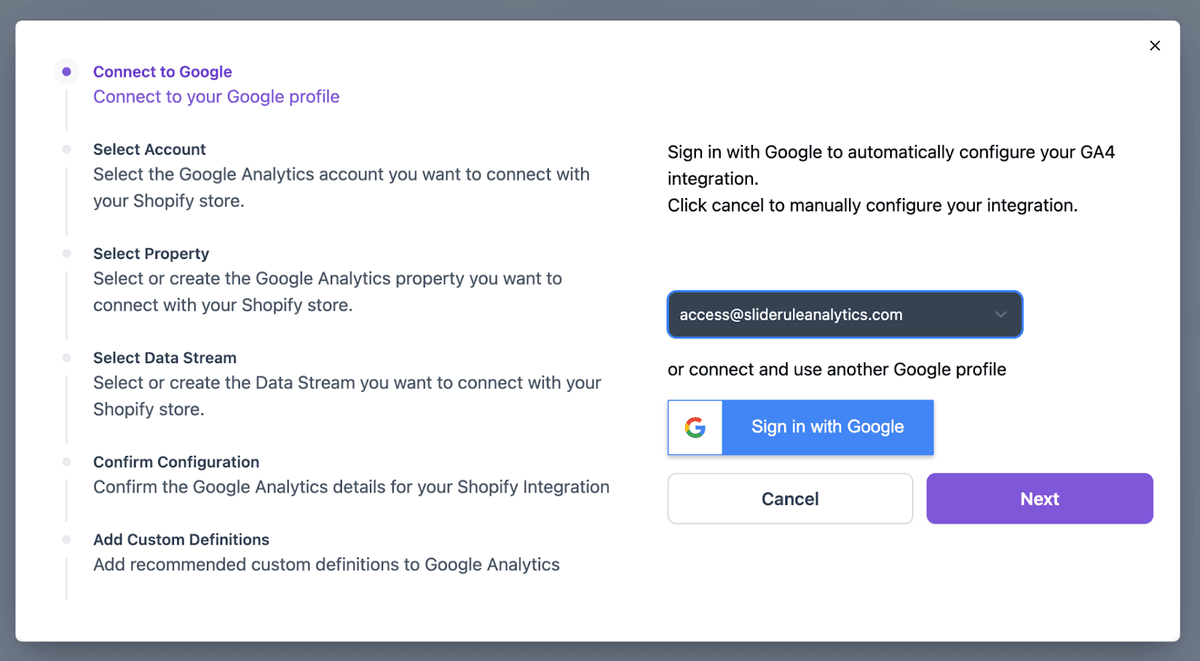The image size is (1200, 661).
Task: Open the Select Data Stream step heading
Action: pyautogui.click(x=165, y=358)
